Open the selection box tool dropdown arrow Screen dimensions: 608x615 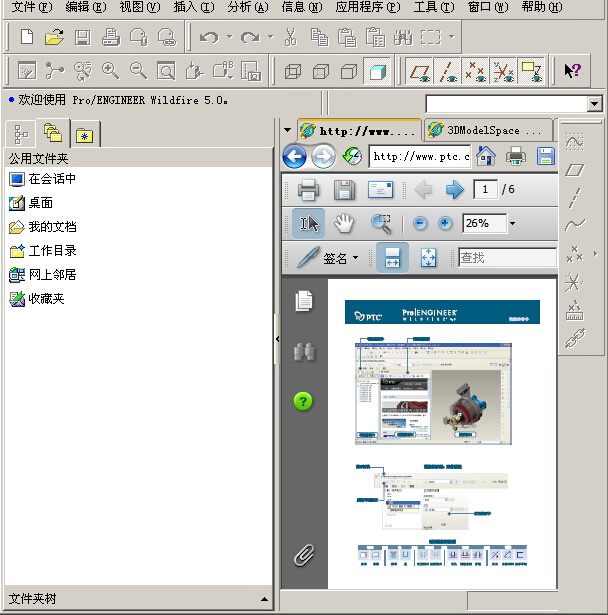451,37
